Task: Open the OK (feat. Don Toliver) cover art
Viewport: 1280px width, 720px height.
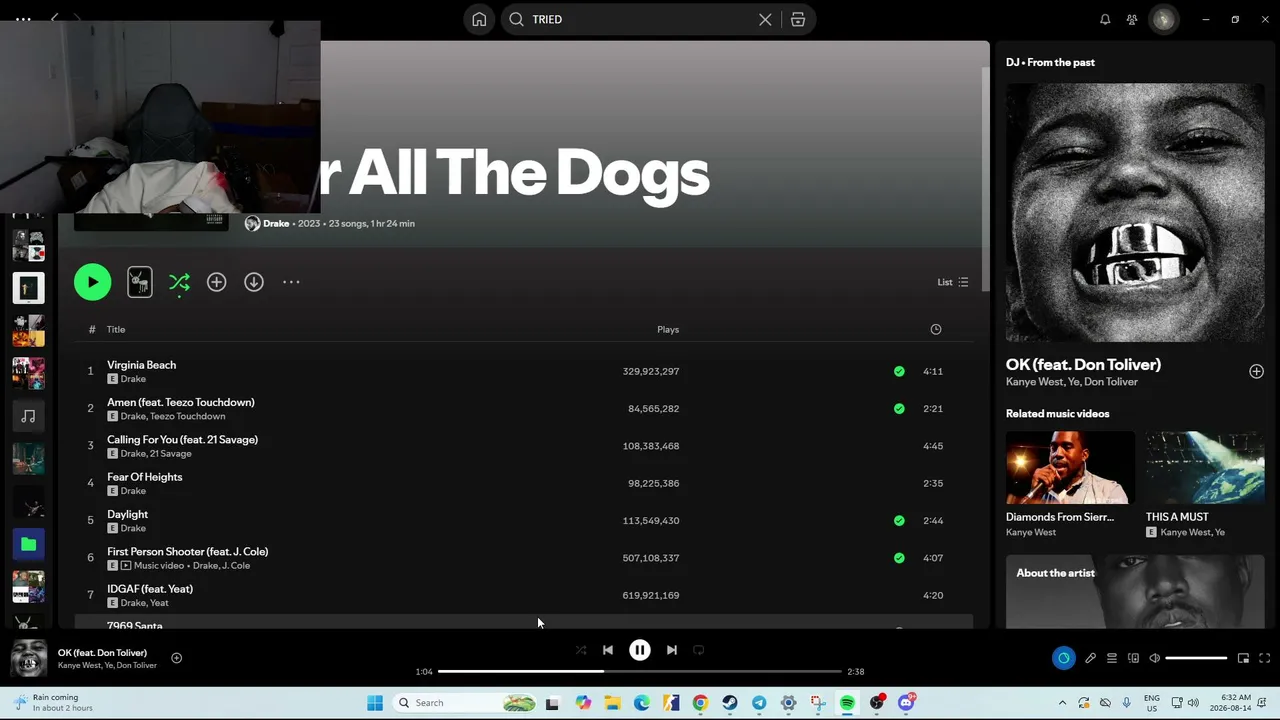Action: tap(1135, 212)
